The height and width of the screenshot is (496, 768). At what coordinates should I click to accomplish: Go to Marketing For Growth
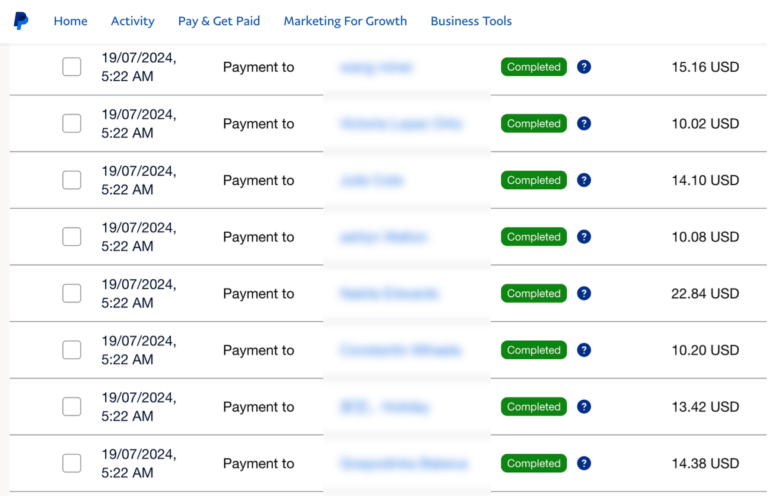345,21
